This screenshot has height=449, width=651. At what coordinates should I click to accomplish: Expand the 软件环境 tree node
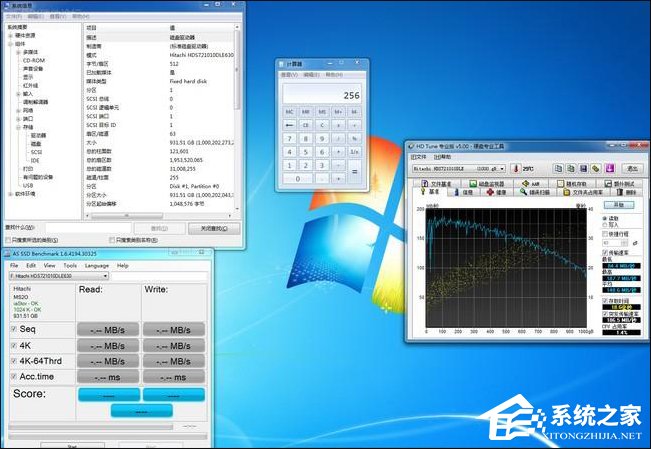(11, 193)
